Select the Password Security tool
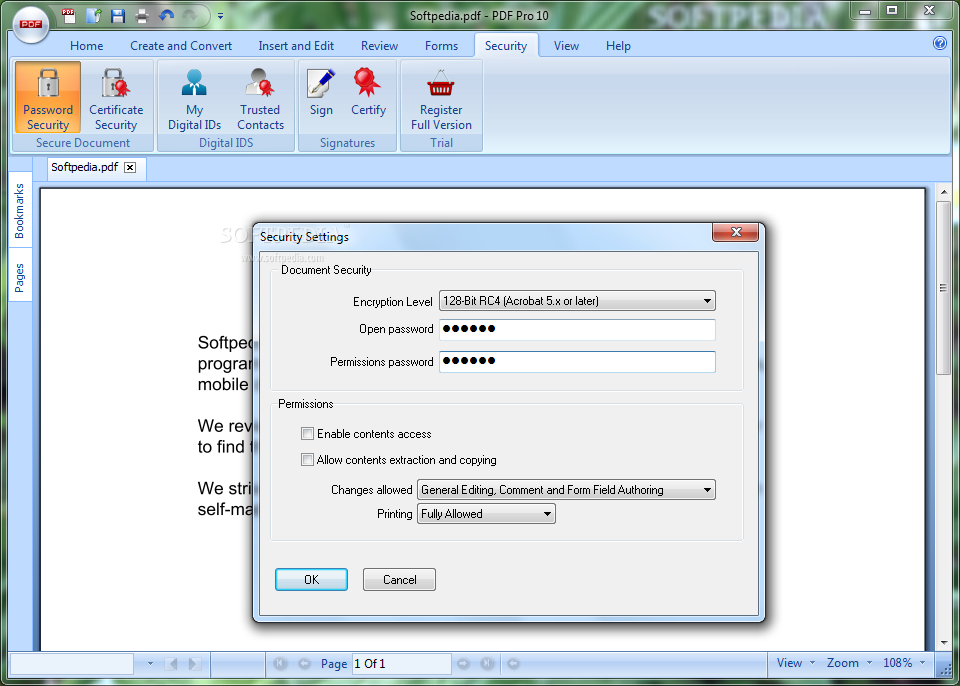The width and height of the screenshot is (960, 686). [x=48, y=97]
